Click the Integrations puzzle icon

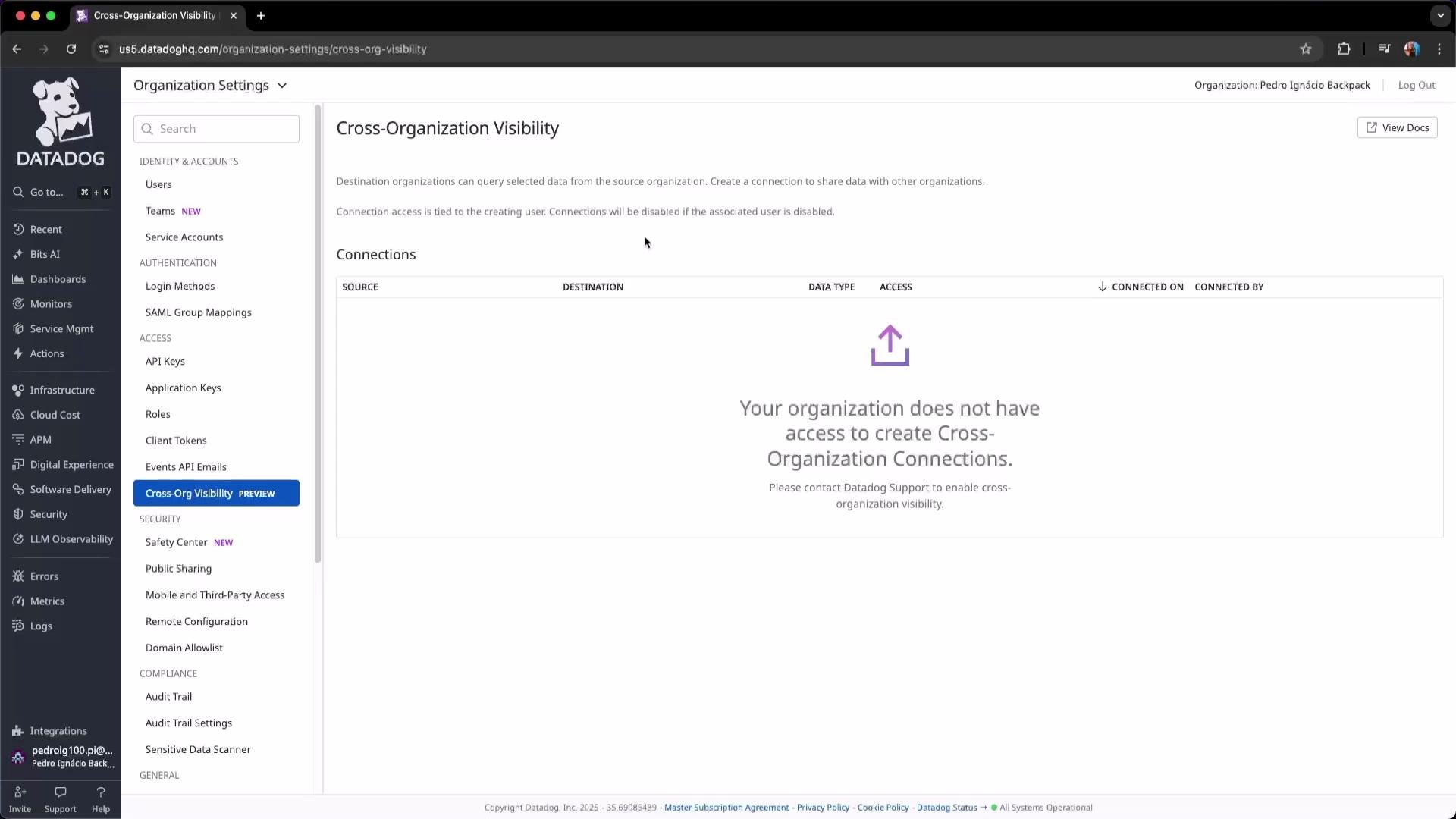click(18, 731)
